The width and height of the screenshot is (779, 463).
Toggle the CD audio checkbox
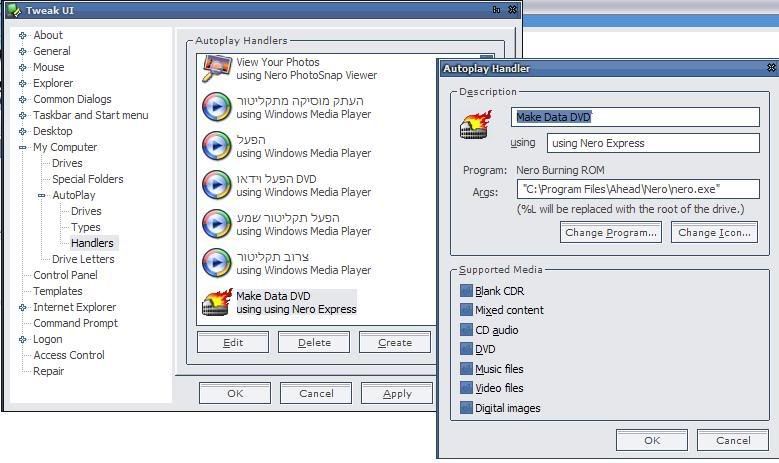pyautogui.click(x=466, y=330)
